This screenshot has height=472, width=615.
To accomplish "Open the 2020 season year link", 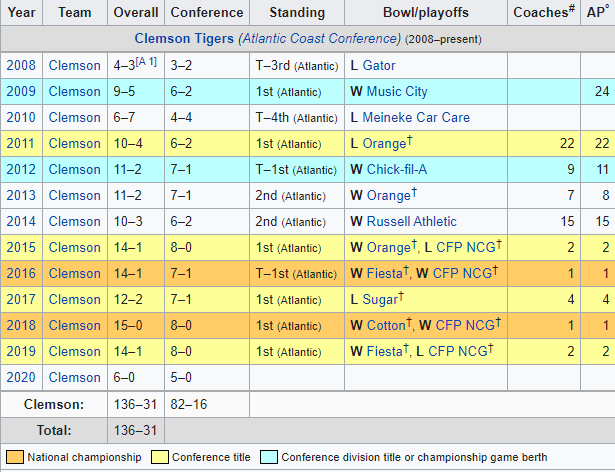I will [x=21, y=377].
